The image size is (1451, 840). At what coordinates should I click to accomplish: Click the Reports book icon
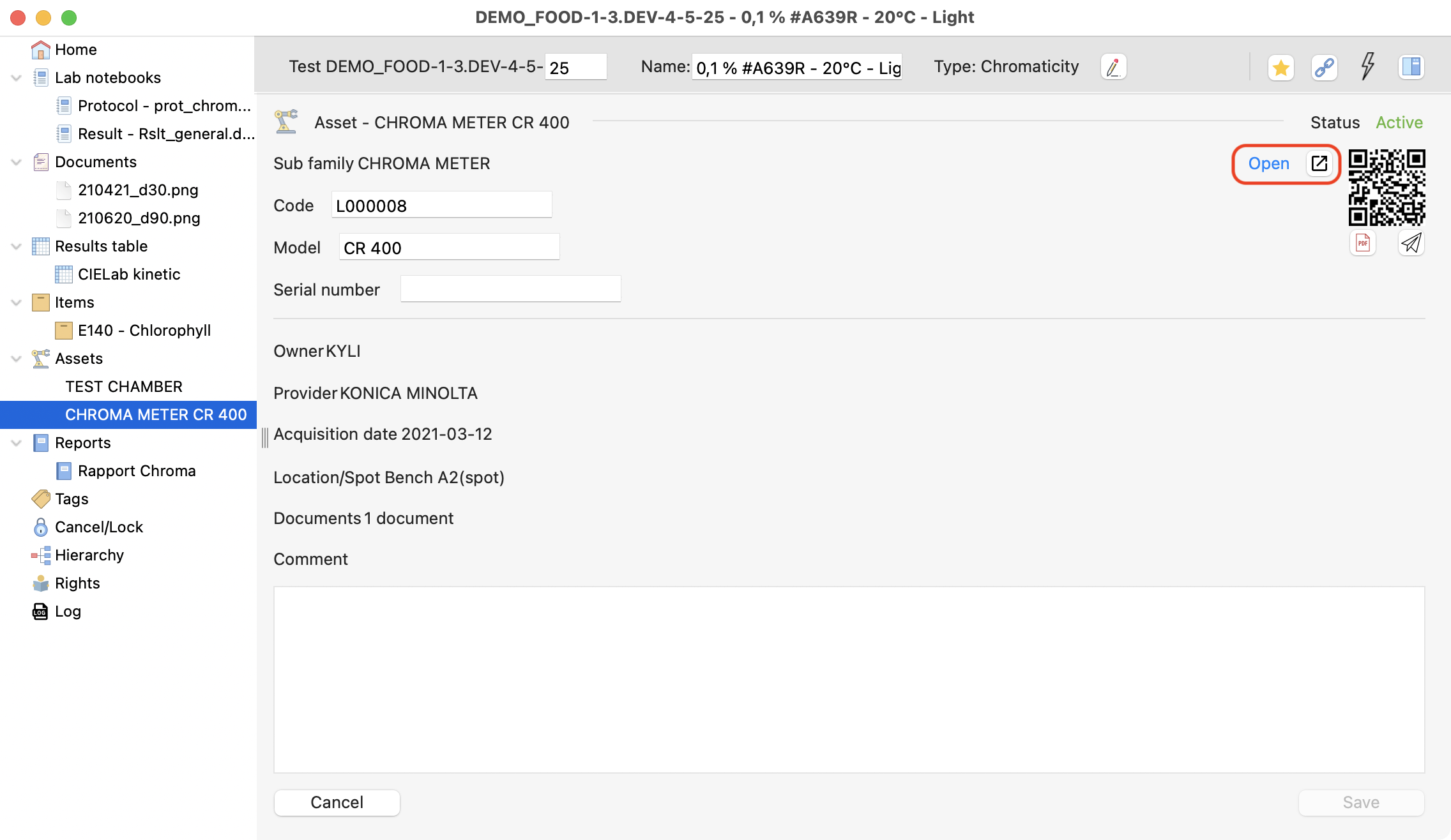click(x=40, y=443)
